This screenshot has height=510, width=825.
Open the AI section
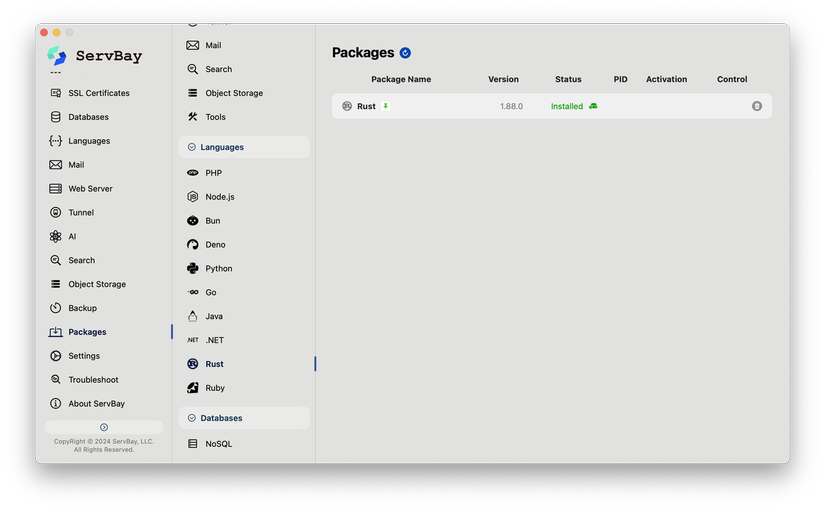63,236
